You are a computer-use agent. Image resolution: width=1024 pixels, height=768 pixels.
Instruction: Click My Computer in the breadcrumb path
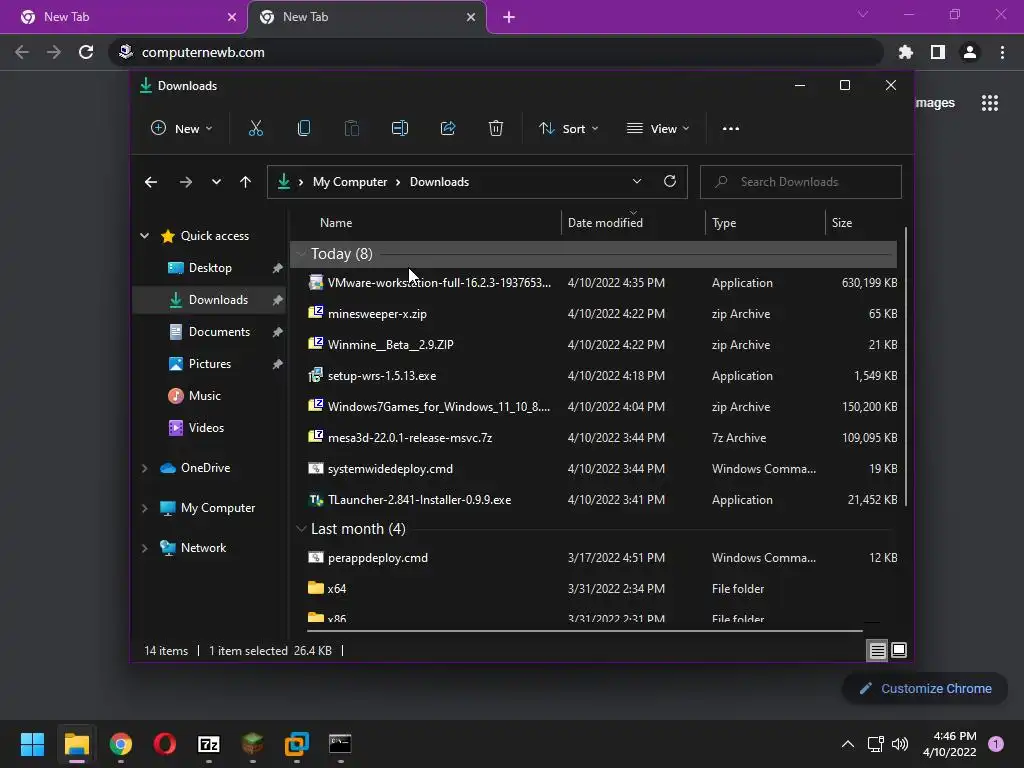pyautogui.click(x=349, y=182)
